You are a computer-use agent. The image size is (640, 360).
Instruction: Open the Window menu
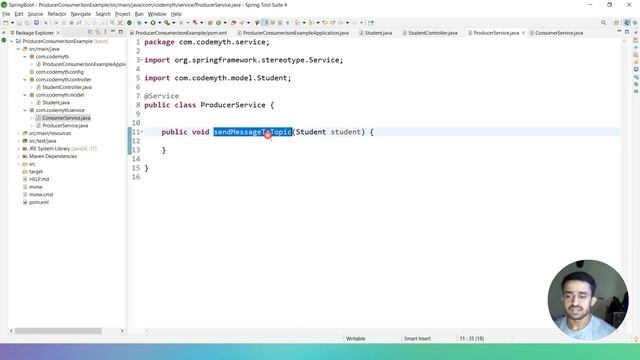point(157,14)
